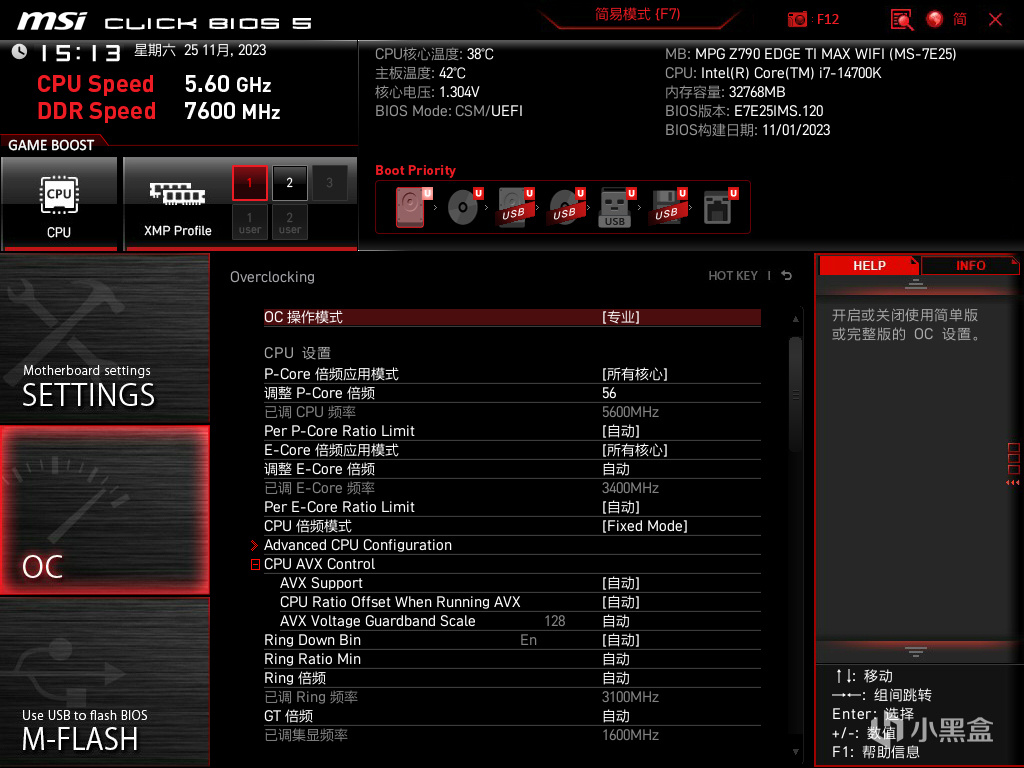Select the USB key boot device icon

pos(616,207)
